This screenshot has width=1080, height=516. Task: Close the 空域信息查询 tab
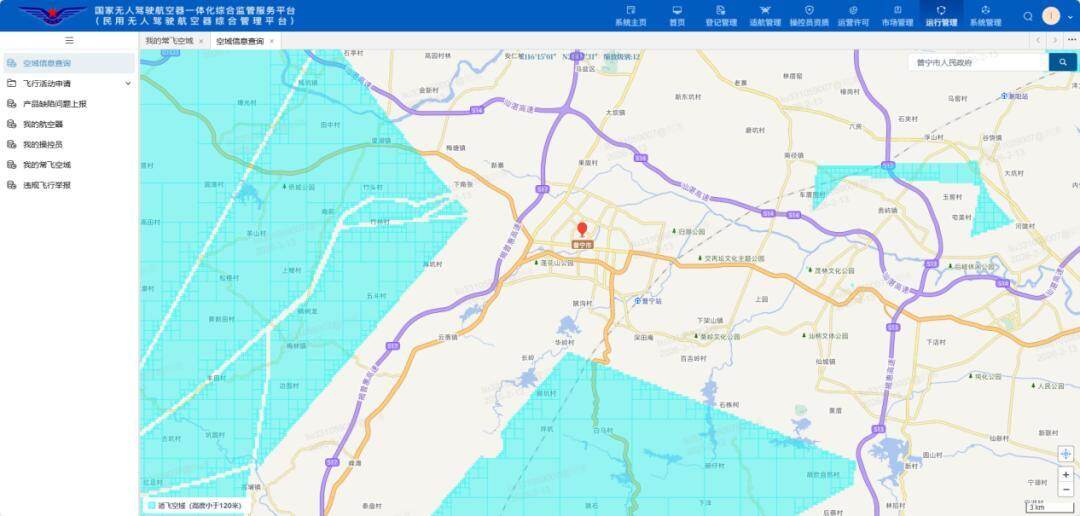pos(272,41)
